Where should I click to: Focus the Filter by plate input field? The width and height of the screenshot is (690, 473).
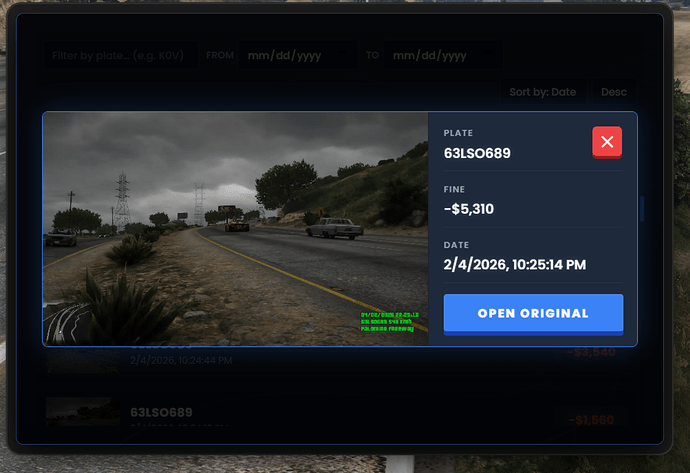pos(121,55)
